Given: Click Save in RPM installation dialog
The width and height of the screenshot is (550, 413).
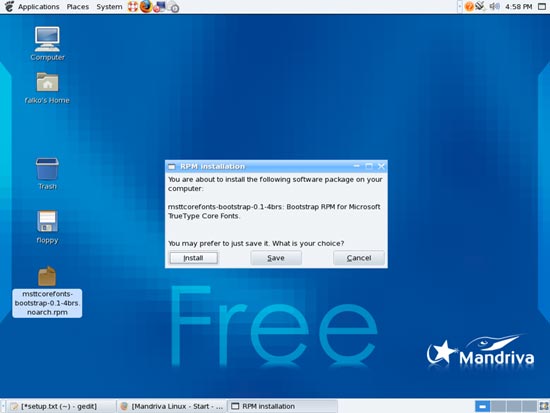Looking at the screenshot, I should (276, 258).
